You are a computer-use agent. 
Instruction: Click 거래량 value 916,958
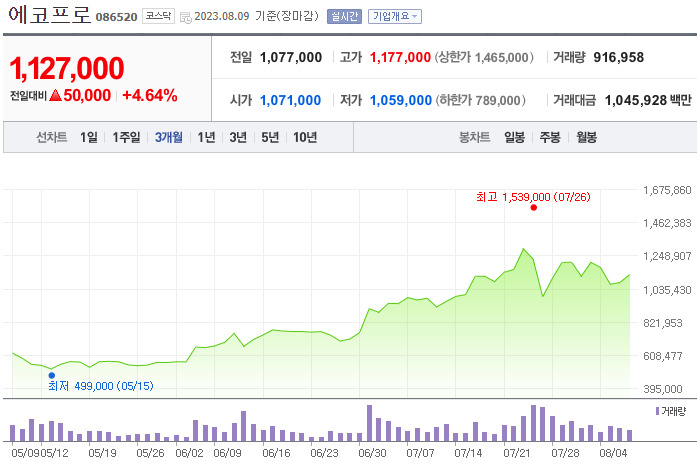click(x=618, y=57)
